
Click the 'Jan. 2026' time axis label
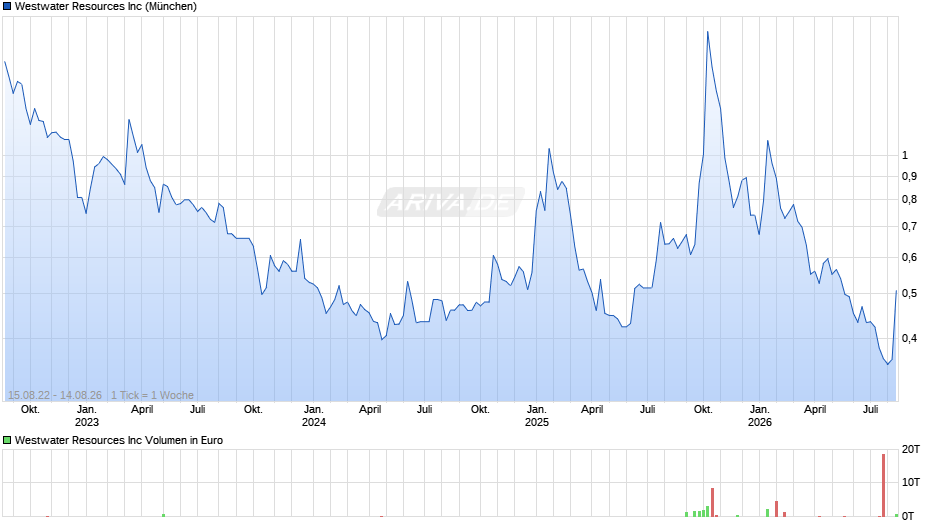click(760, 416)
